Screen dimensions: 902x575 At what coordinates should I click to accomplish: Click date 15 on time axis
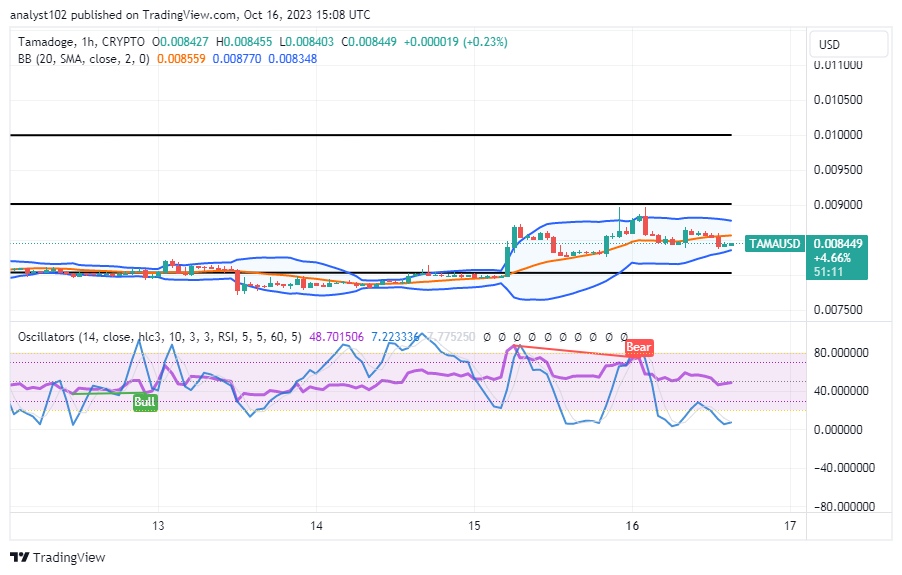pos(474,526)
